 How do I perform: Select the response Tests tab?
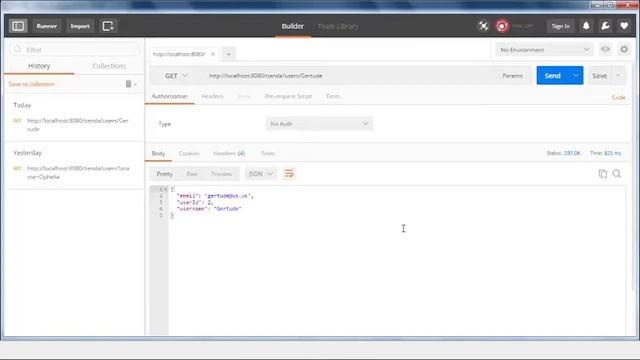268,153
